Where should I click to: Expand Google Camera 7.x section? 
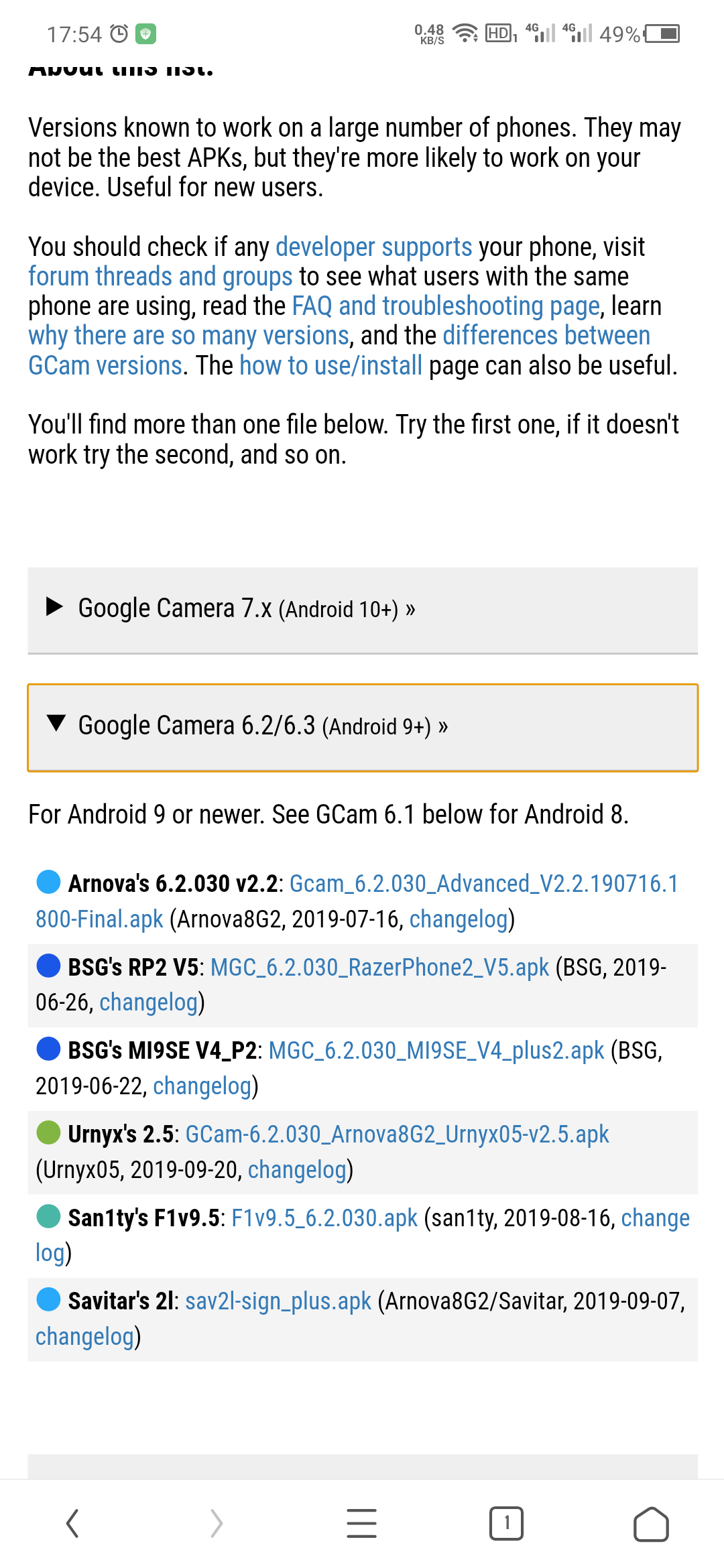coord(363,610)
